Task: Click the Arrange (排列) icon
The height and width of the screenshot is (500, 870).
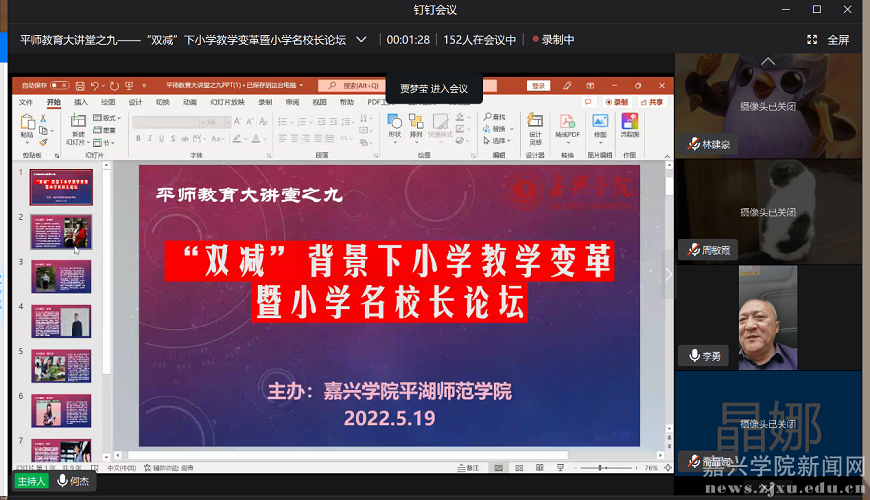Action: click(416, 126)
